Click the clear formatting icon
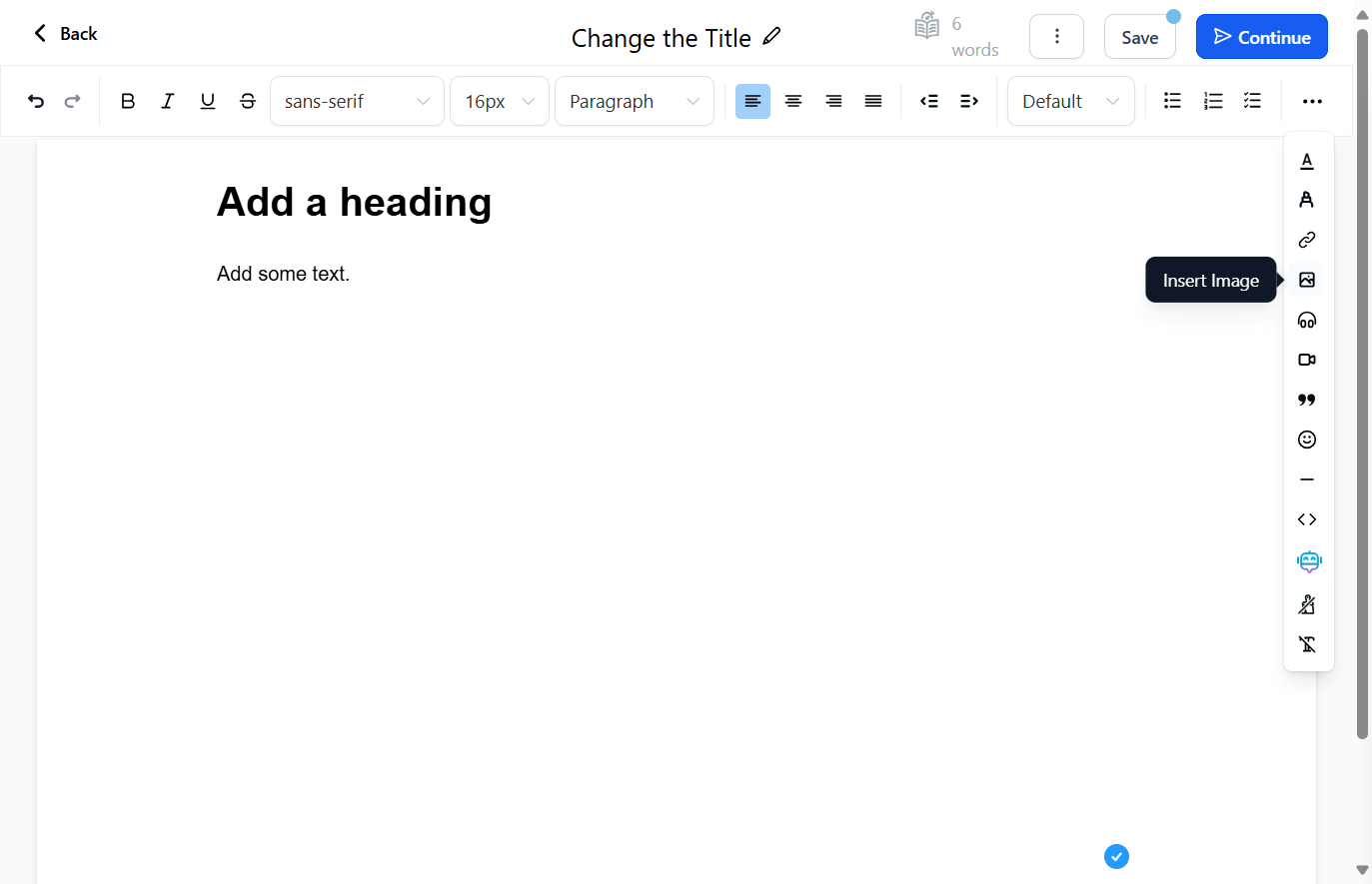Viewport: 1372px width, 884px height. point(1307,644)
